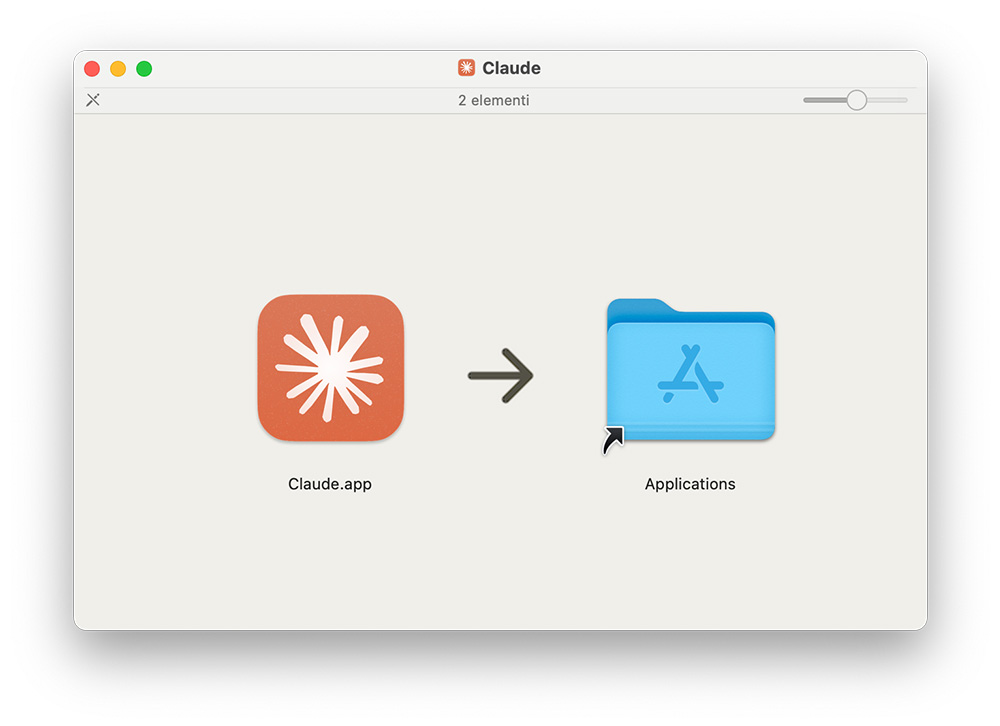
Task: Click the Claude proxy icon in title bar
Action: [466, 68]
